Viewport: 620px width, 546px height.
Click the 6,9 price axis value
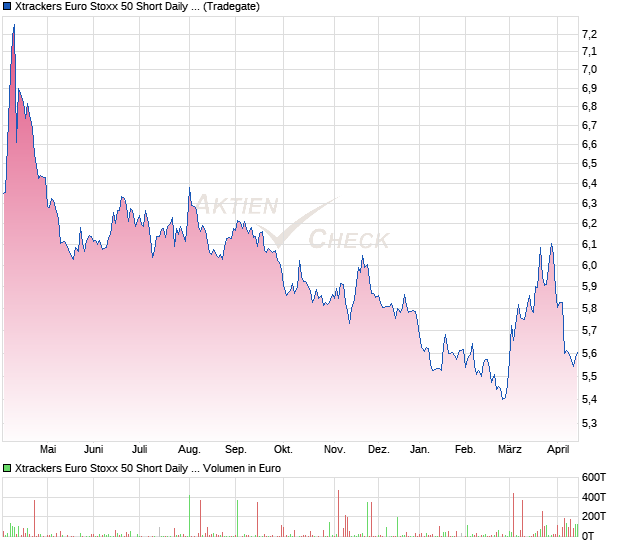[590, 88]
